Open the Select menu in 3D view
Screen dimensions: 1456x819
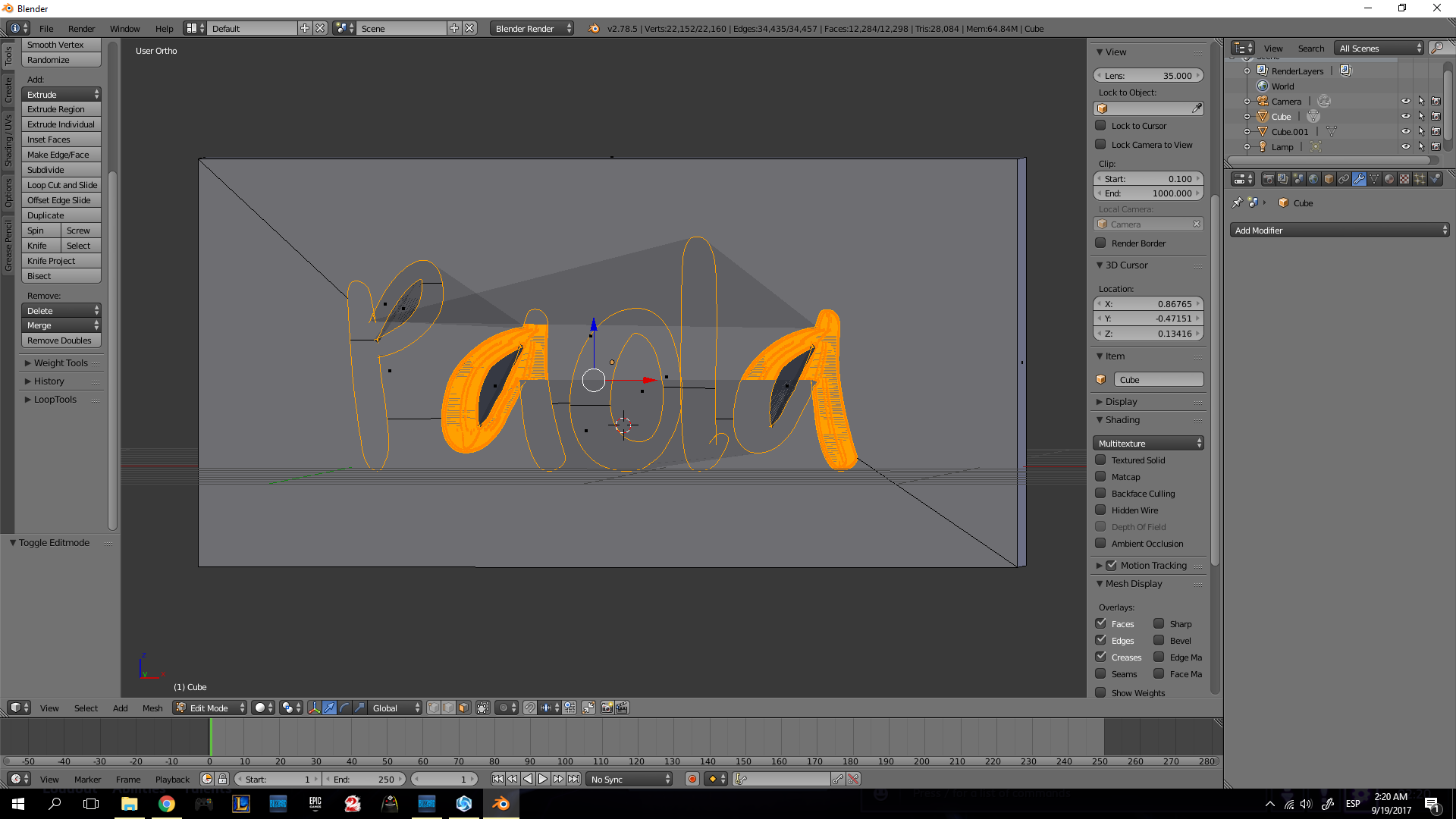[86, 708]
